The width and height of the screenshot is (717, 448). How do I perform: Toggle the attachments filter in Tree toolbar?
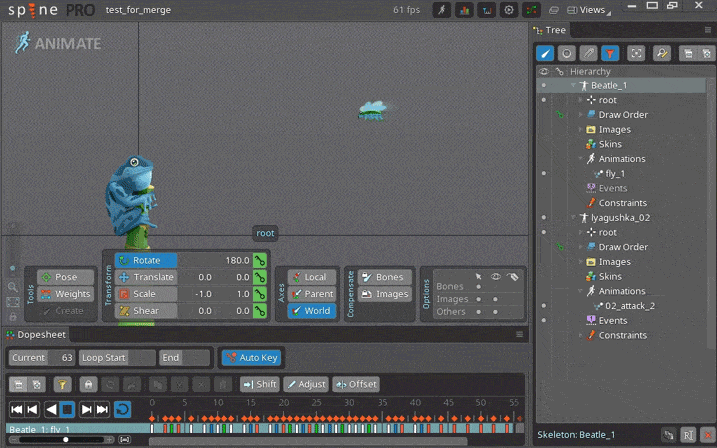point(589,53)
